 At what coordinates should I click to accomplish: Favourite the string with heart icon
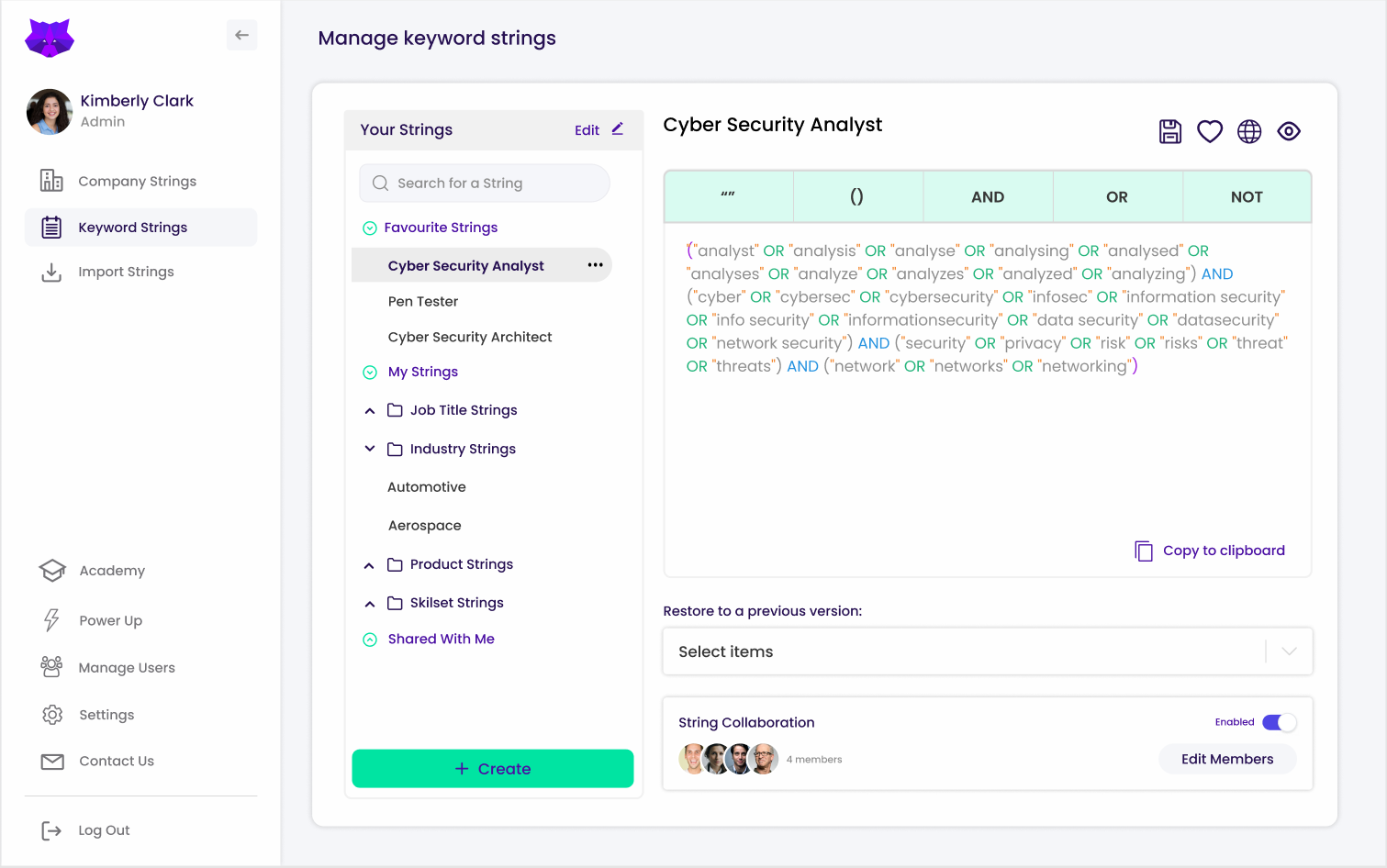pyautogui.click(x=1209, y=132)
